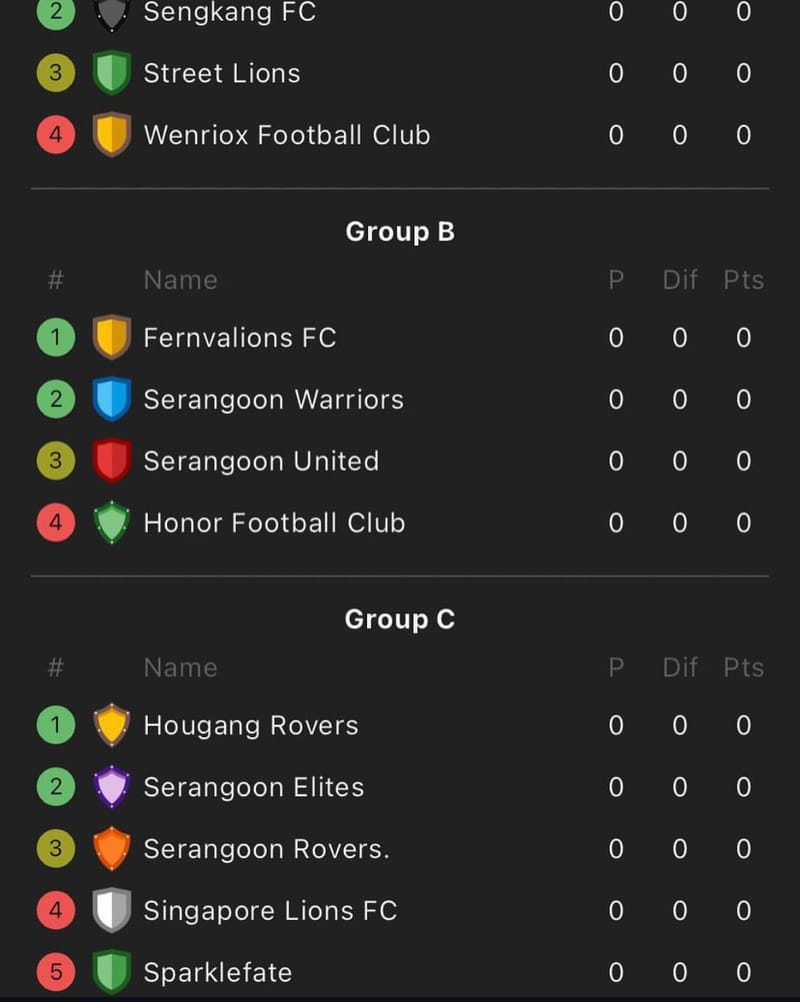Click the Serangoon Rovers orange crest

tap(112, 849)
